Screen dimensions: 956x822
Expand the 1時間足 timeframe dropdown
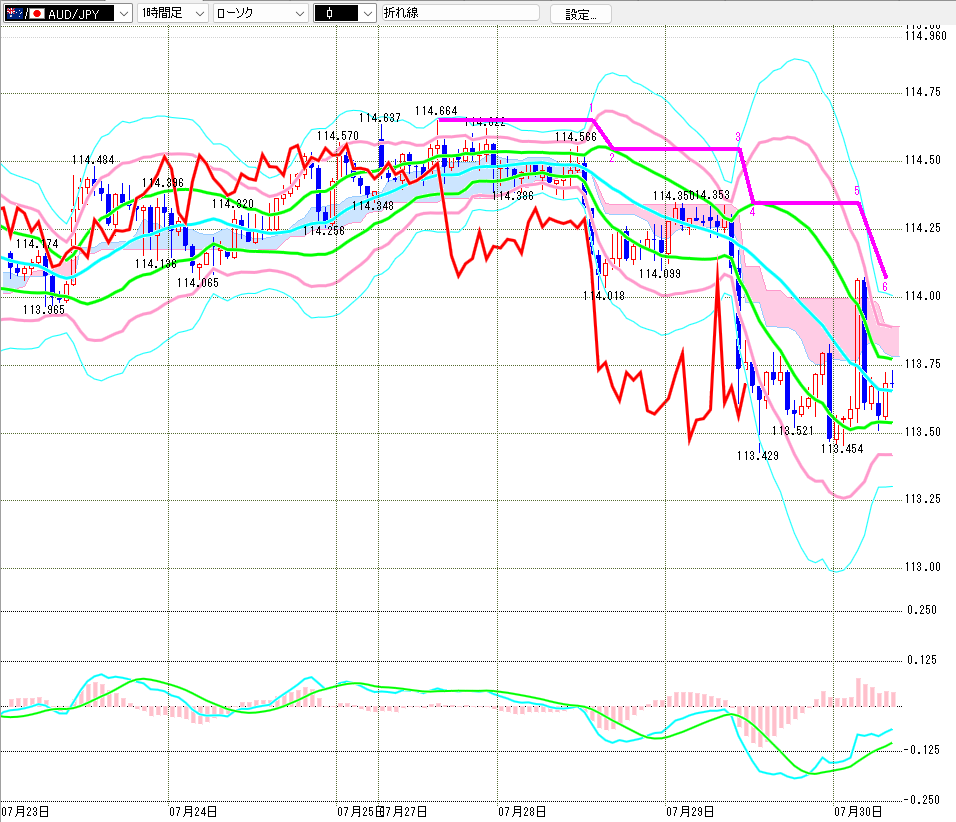[173, 13]
